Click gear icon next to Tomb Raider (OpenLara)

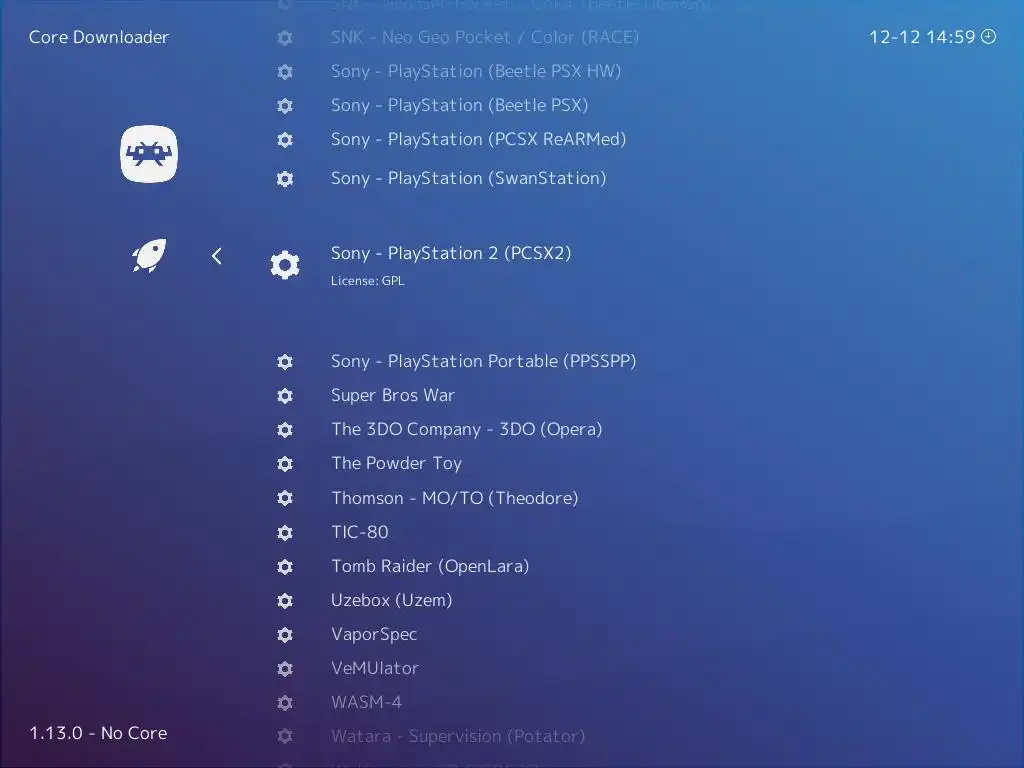[x=285, y=567]
